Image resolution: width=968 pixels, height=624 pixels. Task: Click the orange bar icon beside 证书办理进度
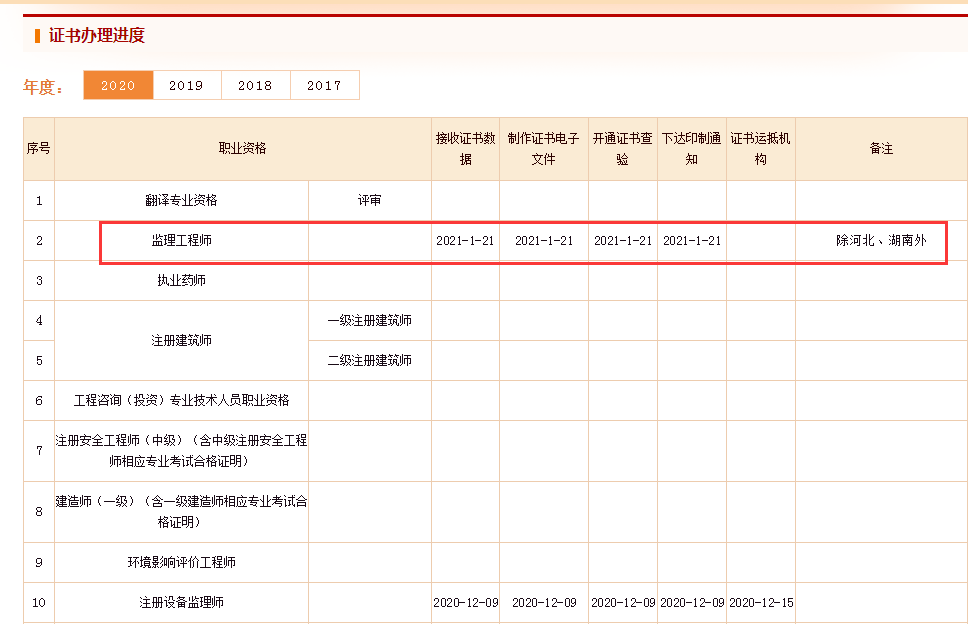pos(37,36)
